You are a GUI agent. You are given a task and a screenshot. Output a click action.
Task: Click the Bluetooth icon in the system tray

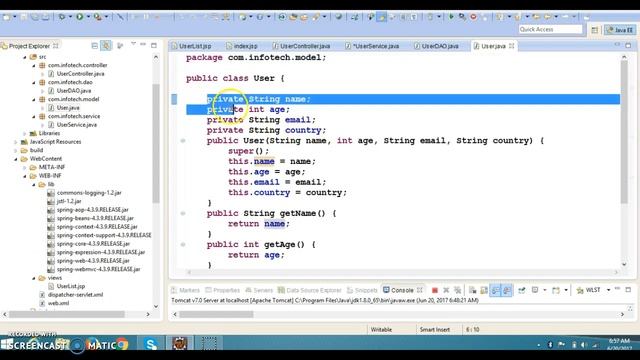tap(550, 345)
